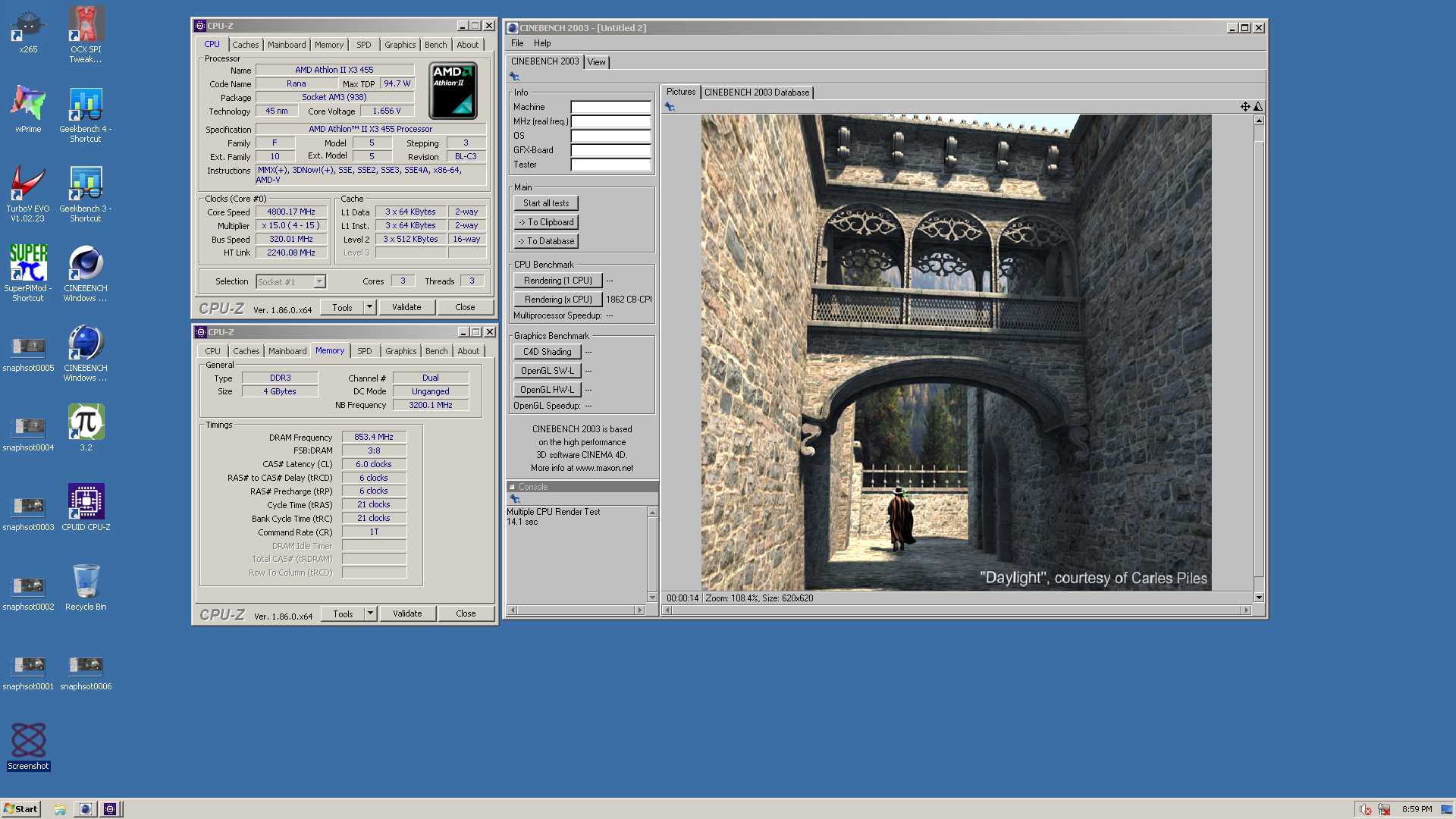Click the pin icon in the Console panel
The width and height of the screenshot is (1456, 819).
[515, 499]
